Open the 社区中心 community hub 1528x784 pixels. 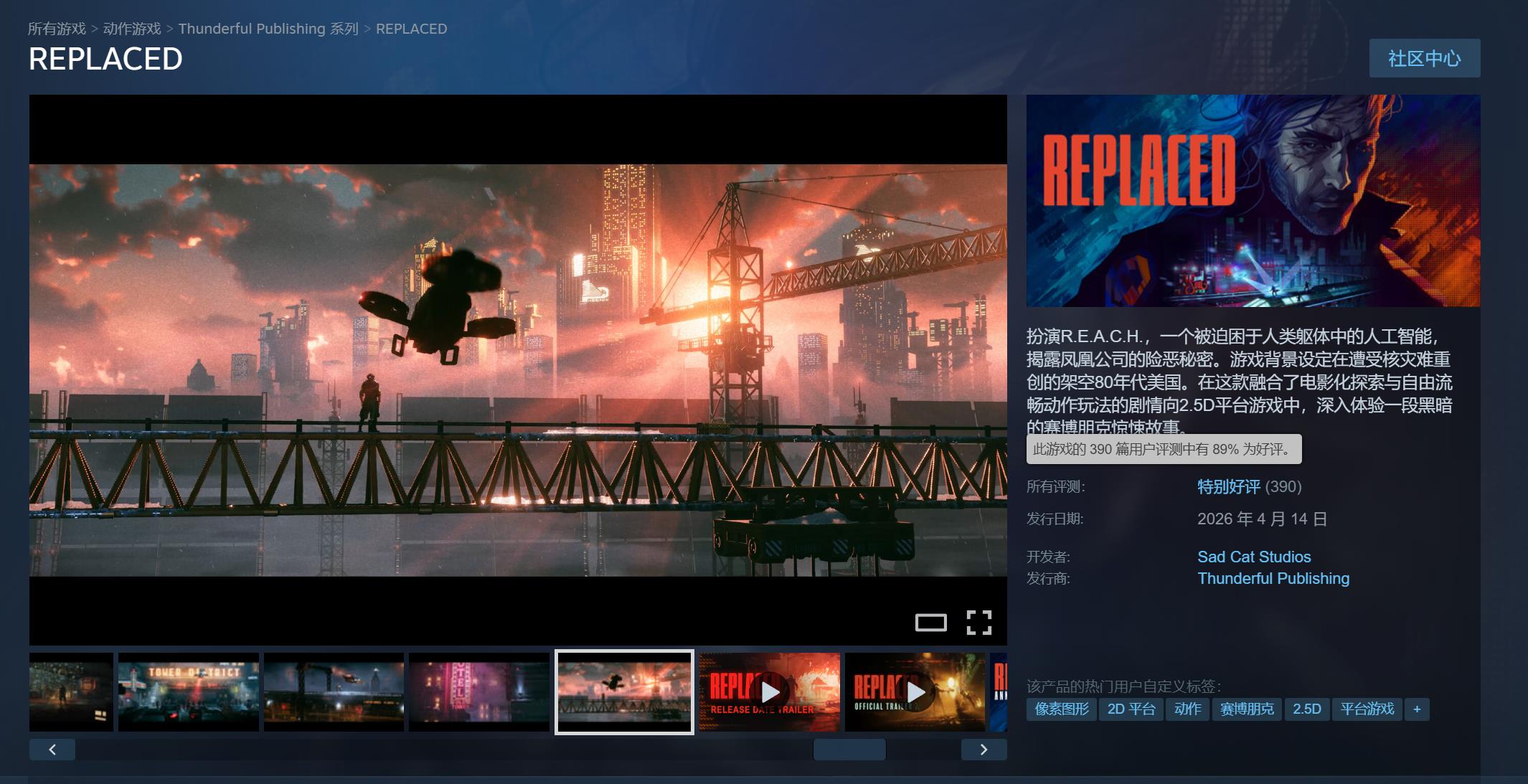(1424, 58)
